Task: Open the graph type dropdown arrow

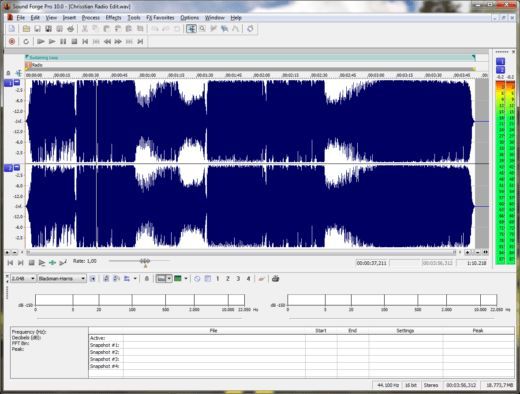Action: 169,278
